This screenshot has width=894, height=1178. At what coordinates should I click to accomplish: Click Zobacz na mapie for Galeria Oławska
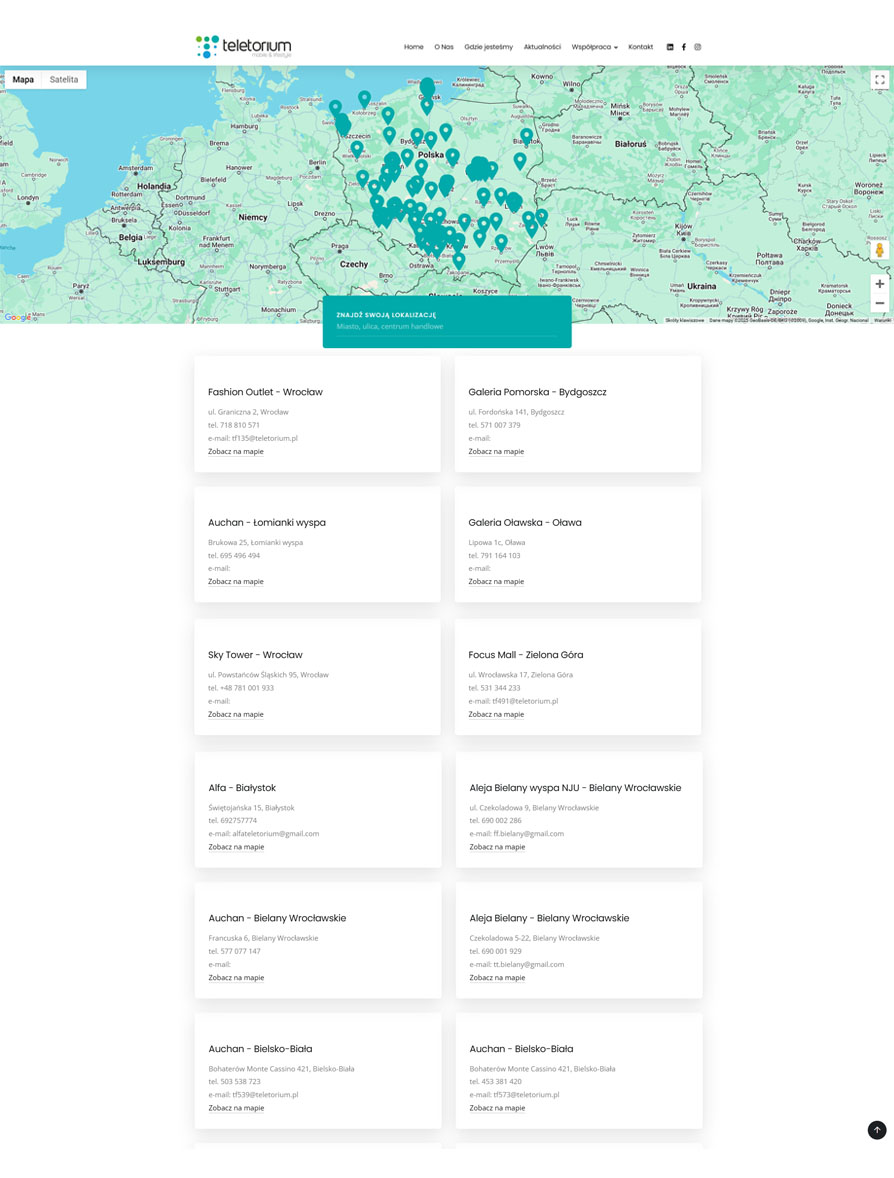(496, 581)
